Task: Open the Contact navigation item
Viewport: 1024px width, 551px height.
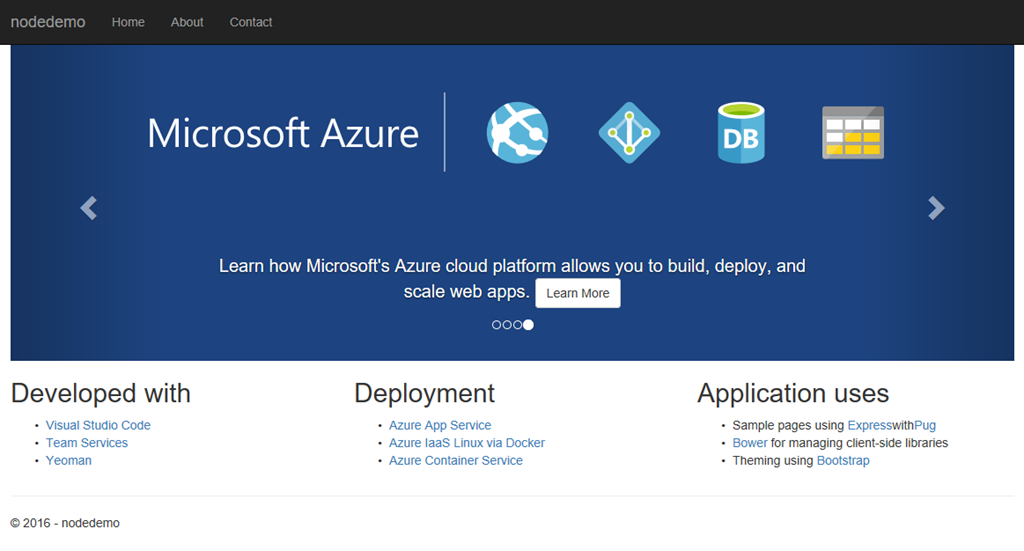Action: tap(251, 22)
